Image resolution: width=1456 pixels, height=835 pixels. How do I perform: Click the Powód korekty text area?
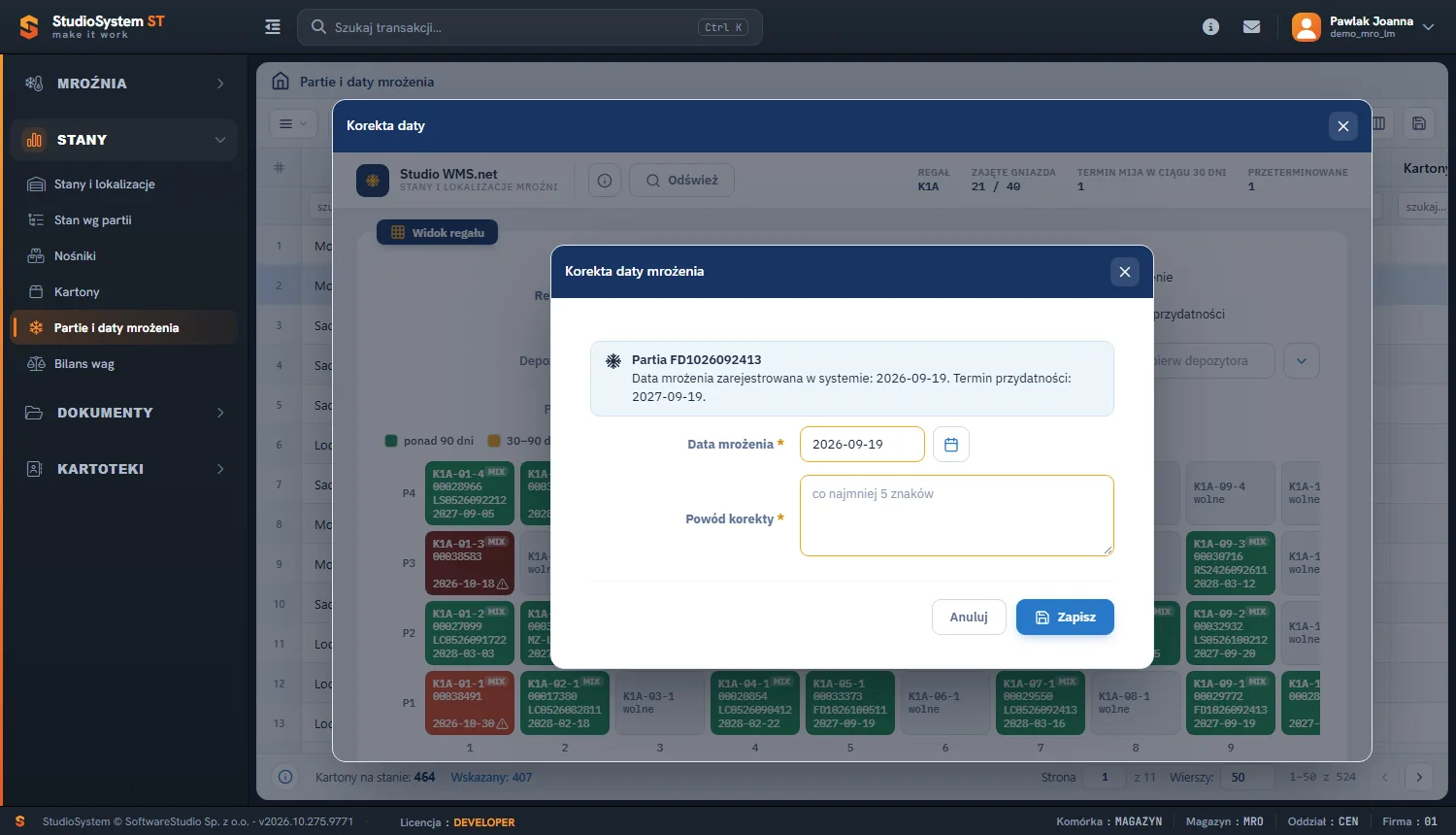pyautogui.click(x=956, y=516)
